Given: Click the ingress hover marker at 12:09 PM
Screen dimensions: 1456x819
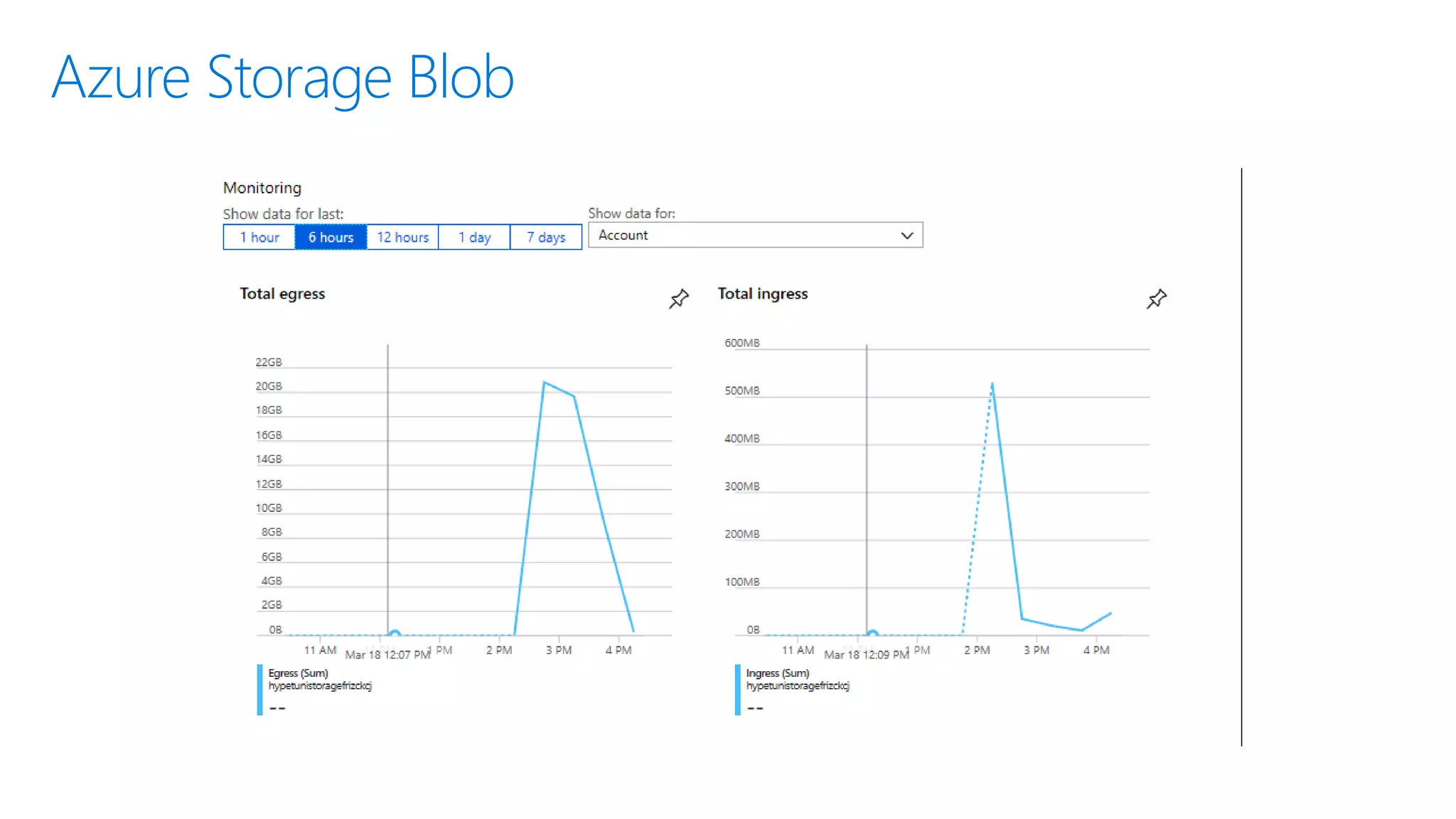Looking at the screenshot, I should (x=873, y=633).
